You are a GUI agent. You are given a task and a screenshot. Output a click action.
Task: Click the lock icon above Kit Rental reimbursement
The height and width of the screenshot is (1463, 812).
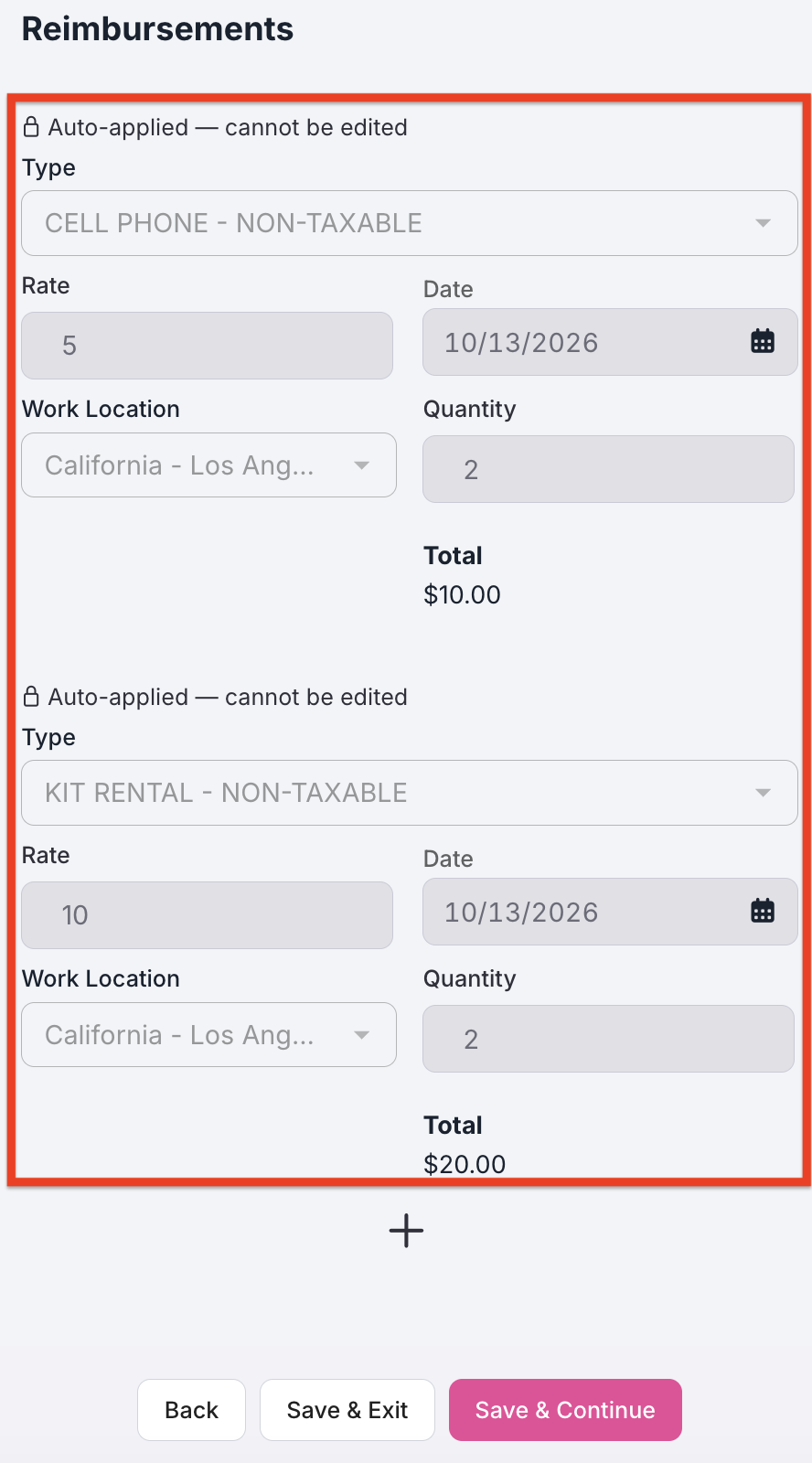click(31, 697)
